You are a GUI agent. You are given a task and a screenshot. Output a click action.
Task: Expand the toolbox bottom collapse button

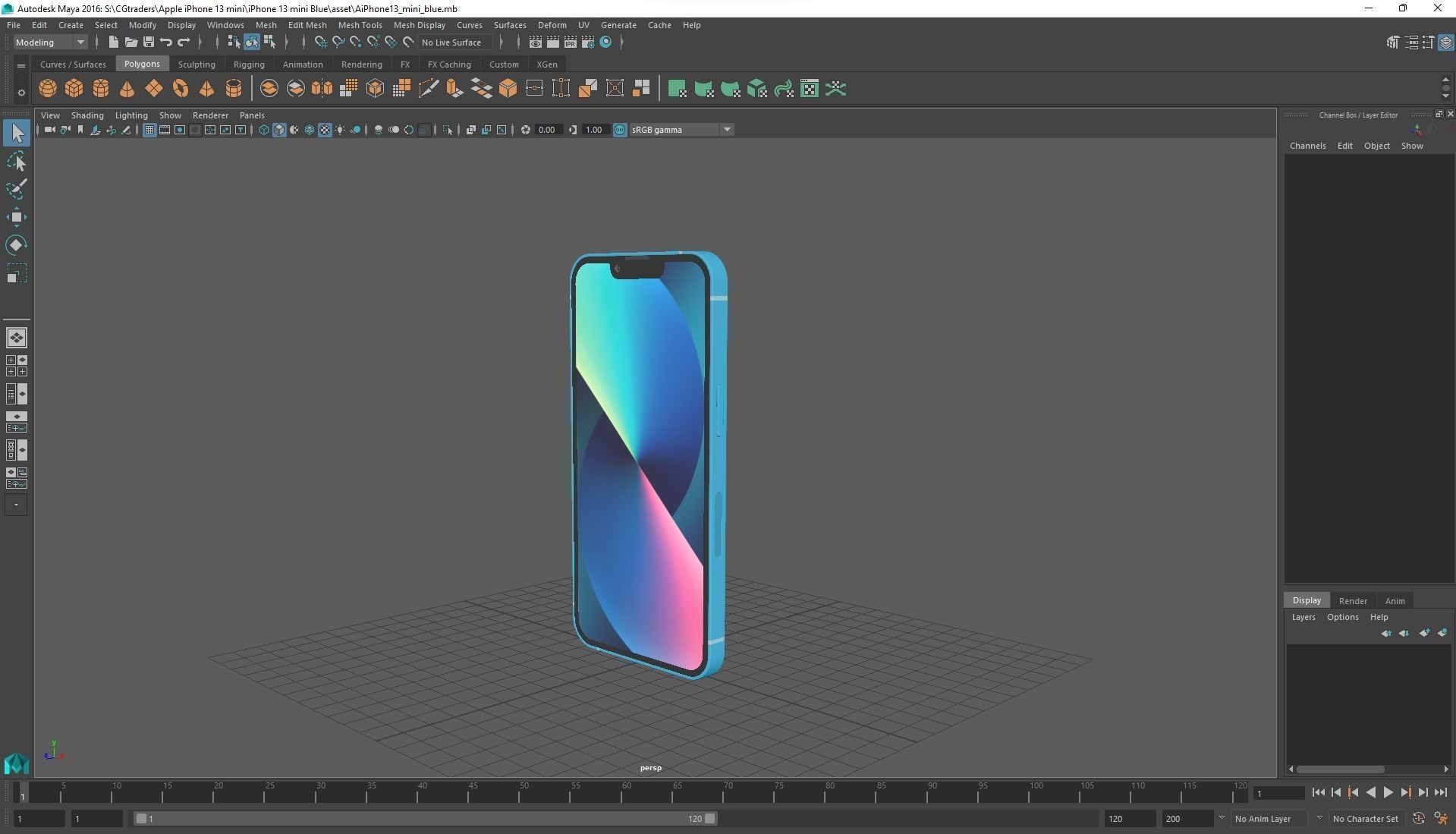(x=16, y=505)
